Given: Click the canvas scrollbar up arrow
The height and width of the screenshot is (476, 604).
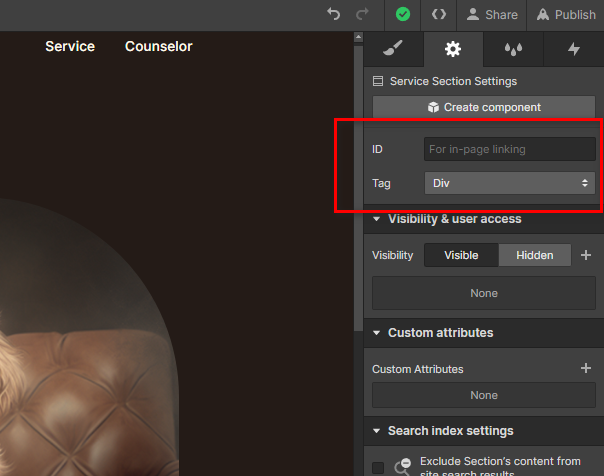Looking at the screenshot, I should (x=359, y=37).
